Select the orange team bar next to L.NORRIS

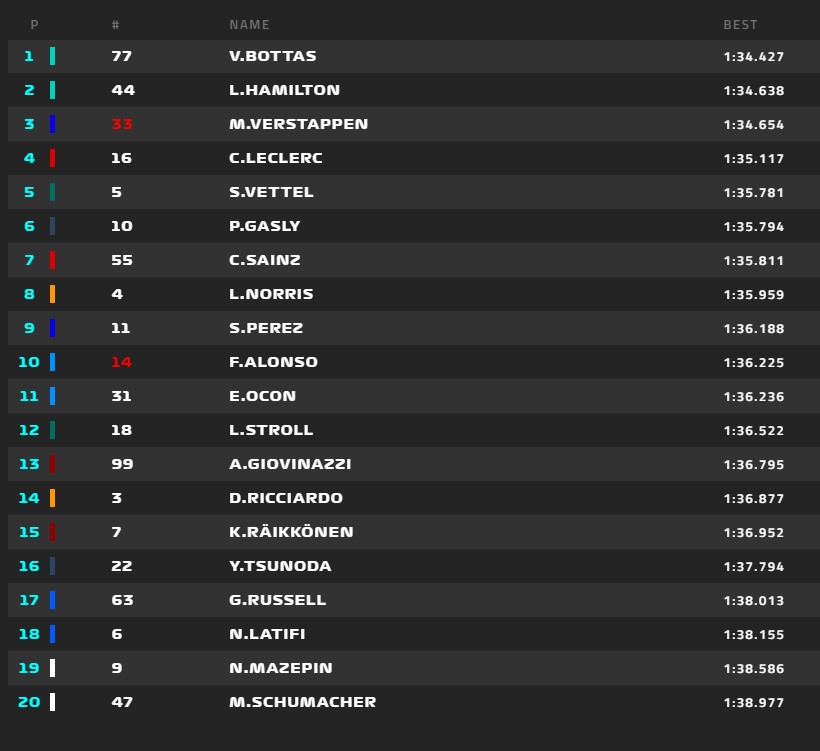tap(52, 294)
